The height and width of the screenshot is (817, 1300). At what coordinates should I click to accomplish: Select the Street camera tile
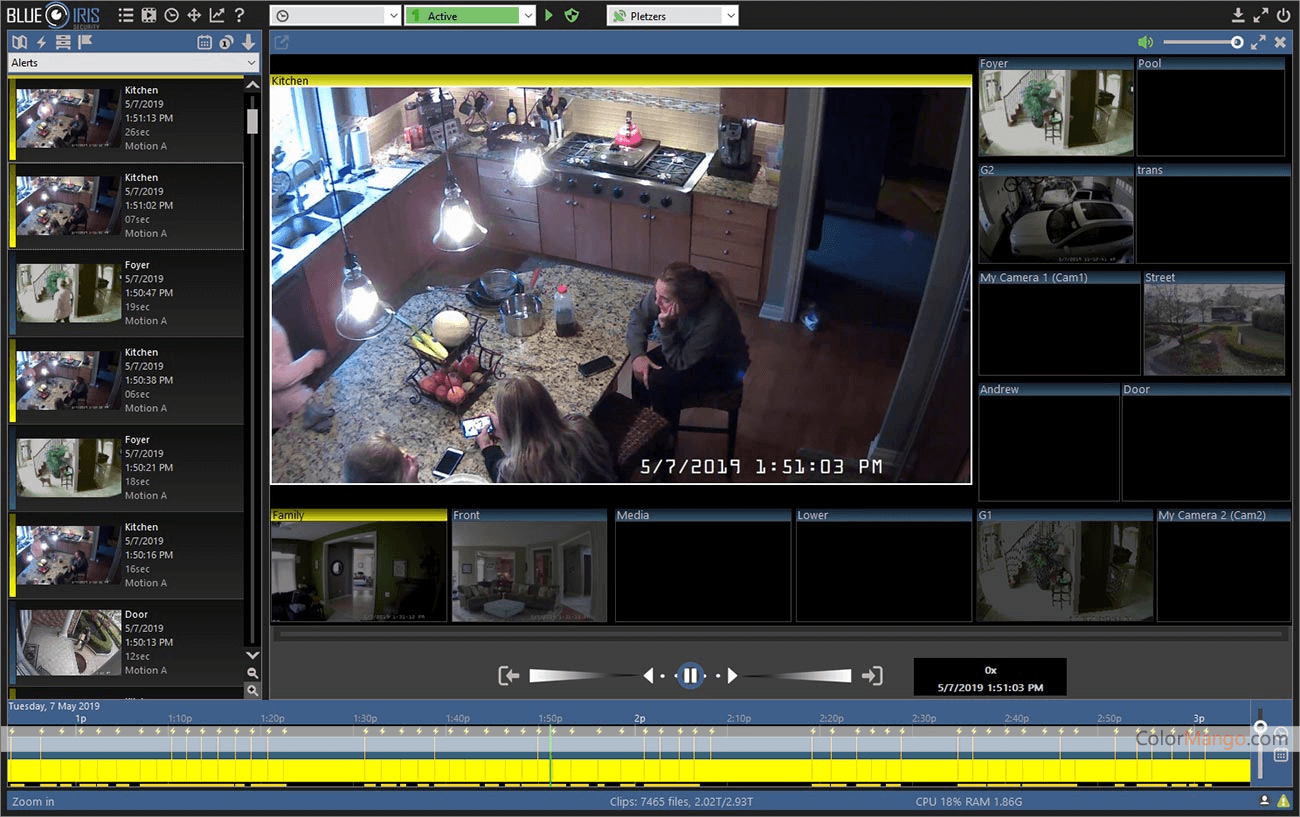pyautogui.click(x=1216, y=324)
